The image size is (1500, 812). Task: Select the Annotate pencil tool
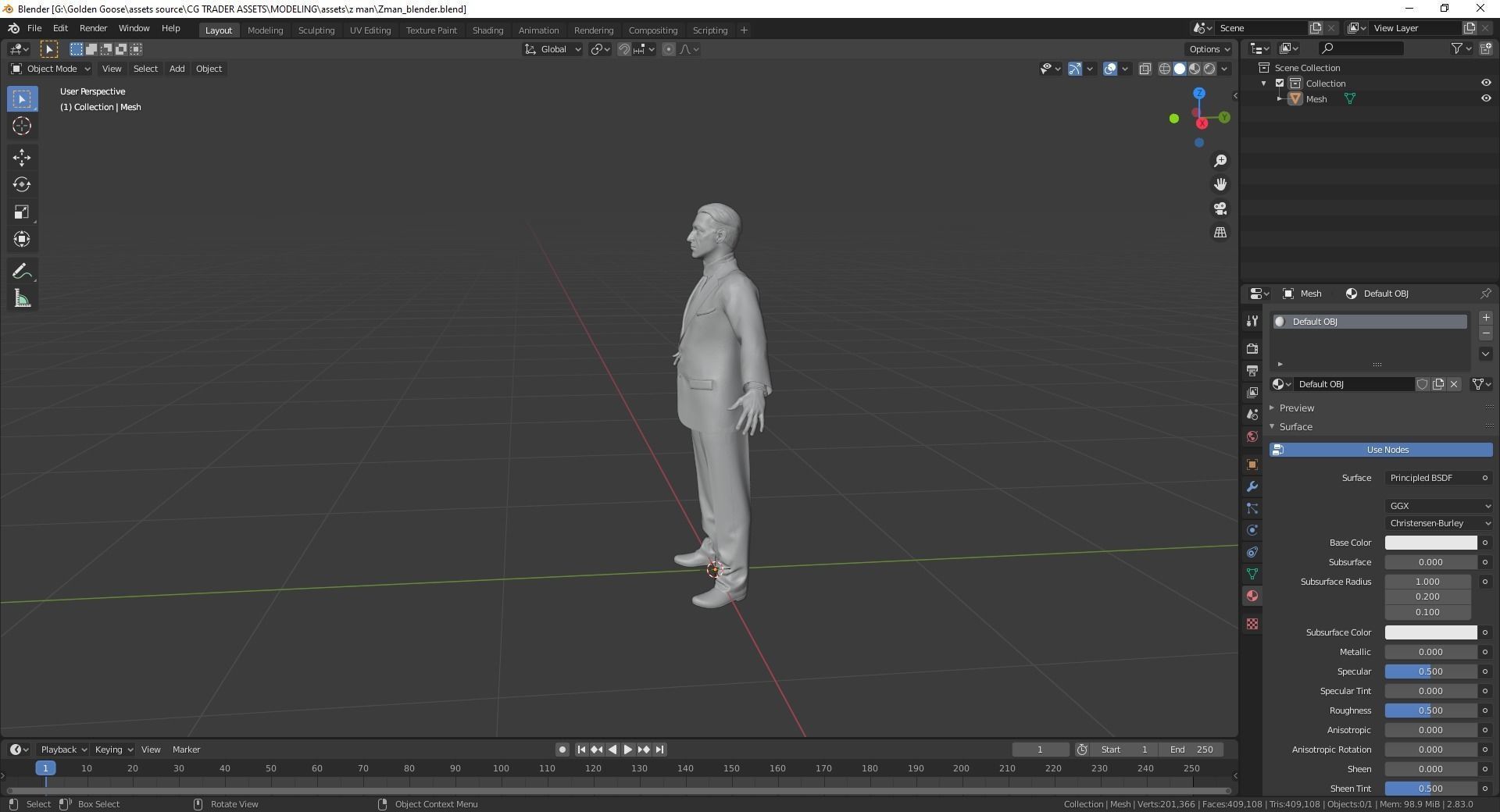click(x=22, y=272)
